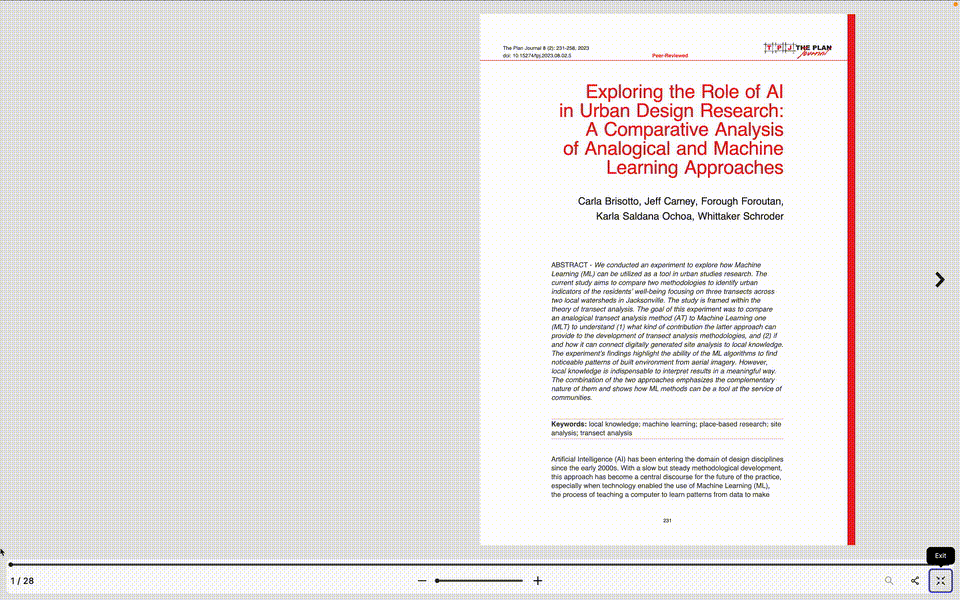Click the article title heading
The width and height of the screenshot is (960, 600).
pyautogui.click(x=671, y=129)
